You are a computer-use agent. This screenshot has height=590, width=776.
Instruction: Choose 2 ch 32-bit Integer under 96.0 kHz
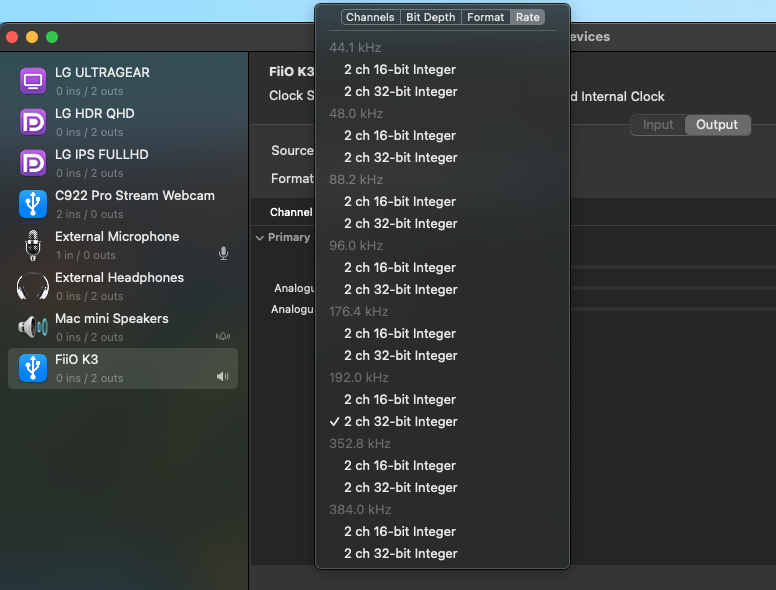442,290
